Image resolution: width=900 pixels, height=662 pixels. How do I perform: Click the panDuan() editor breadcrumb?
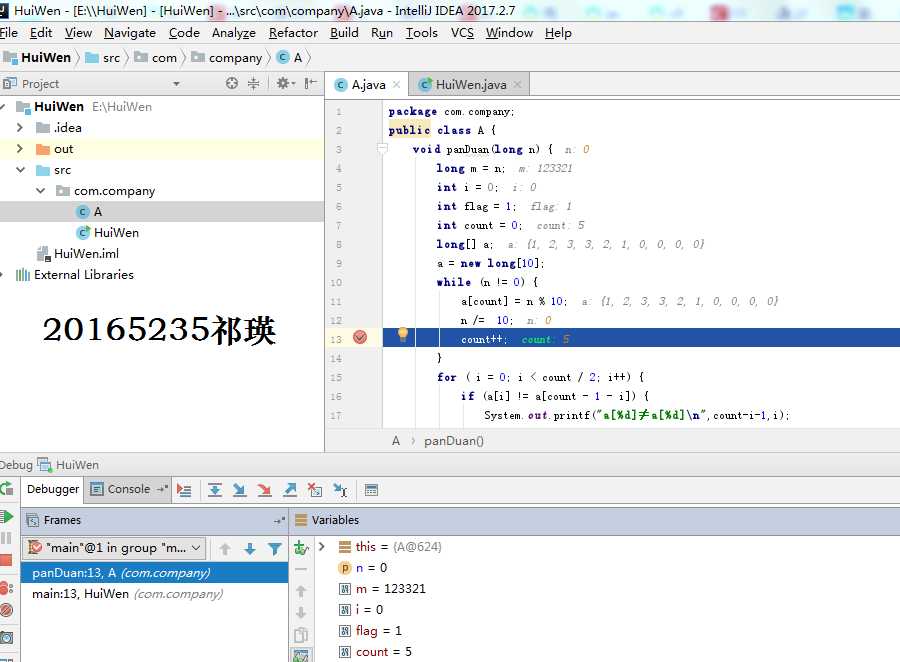(453, 441)
